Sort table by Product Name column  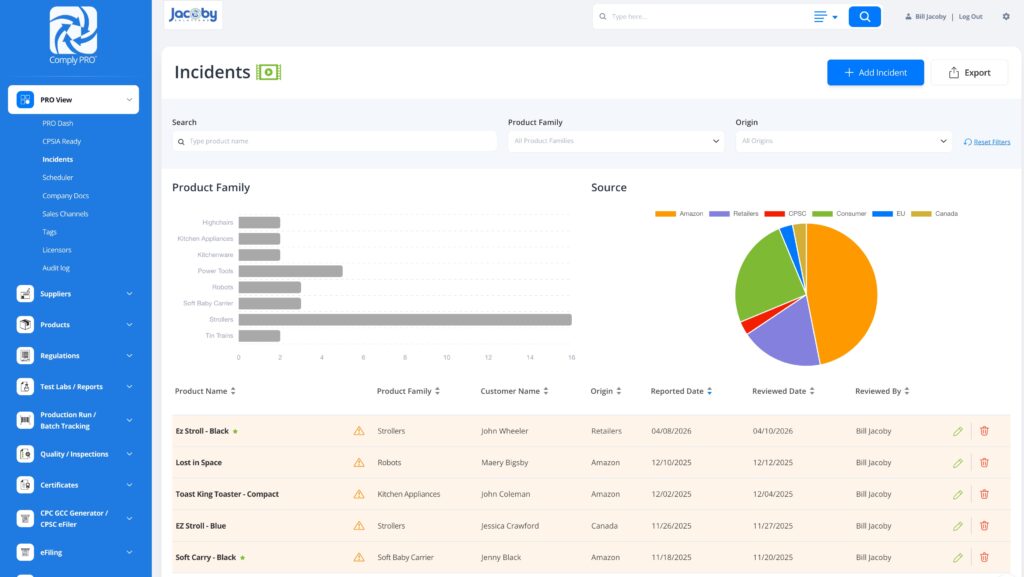[205, 391]
